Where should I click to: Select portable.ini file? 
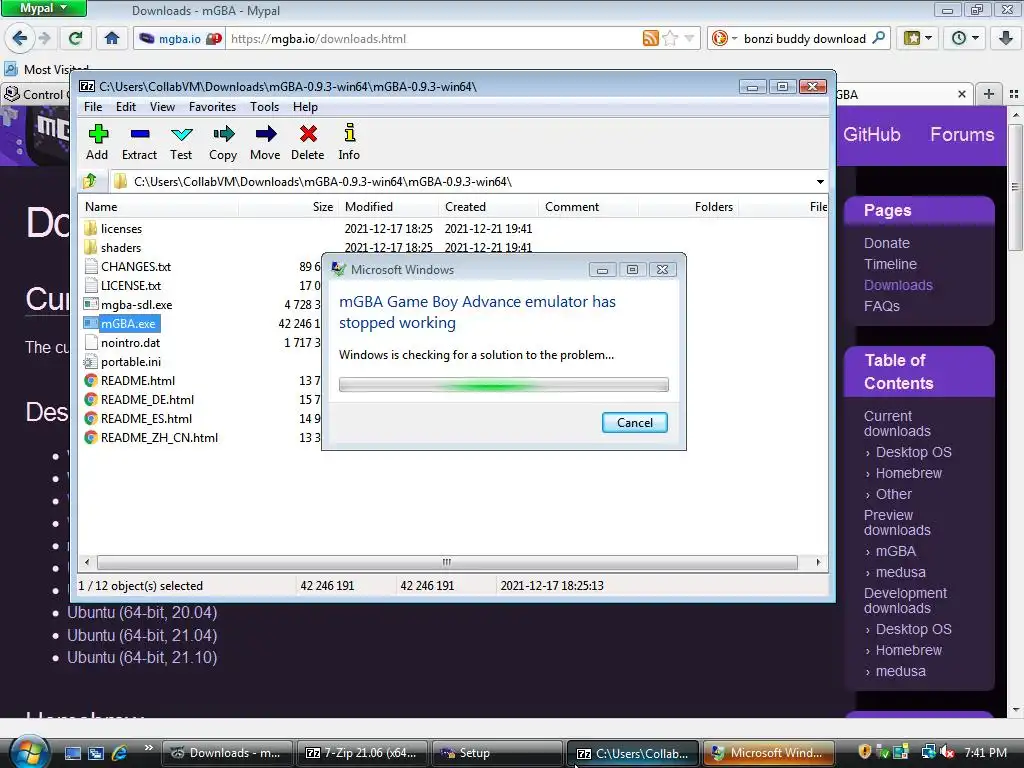tap(131, 361)
